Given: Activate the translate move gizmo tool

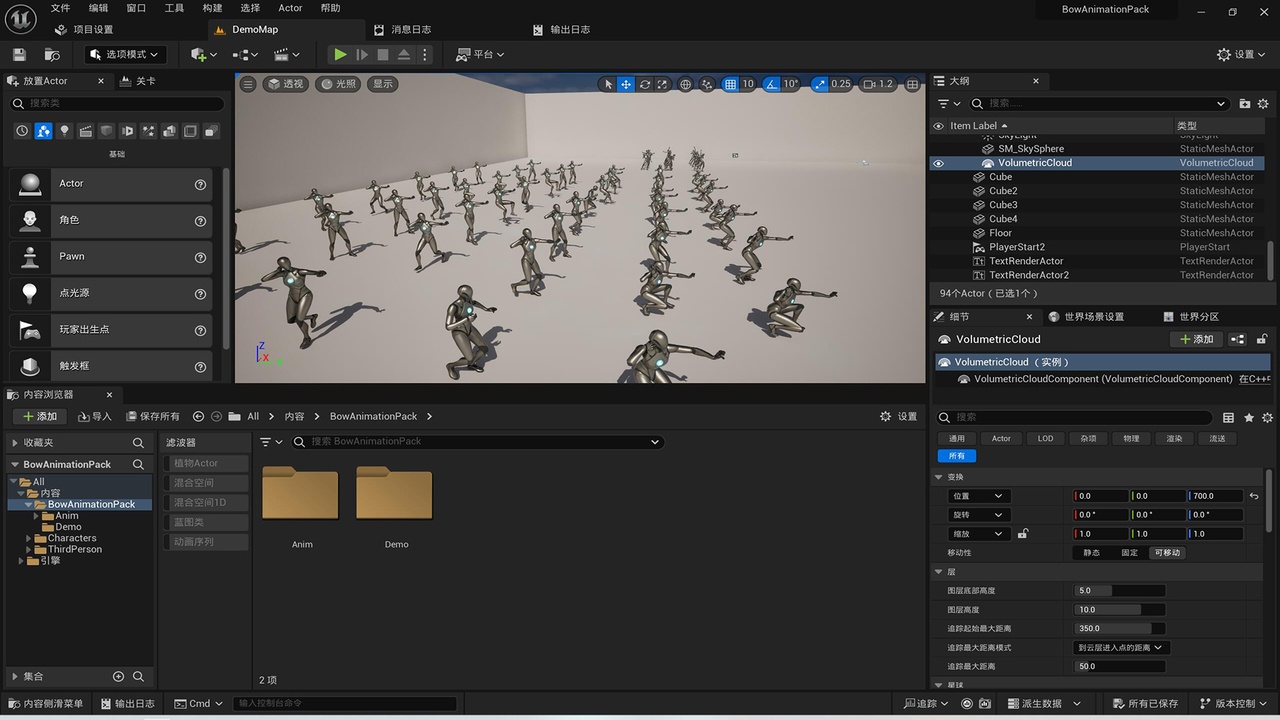Looking at the screenshot, I should coord(626,84).
